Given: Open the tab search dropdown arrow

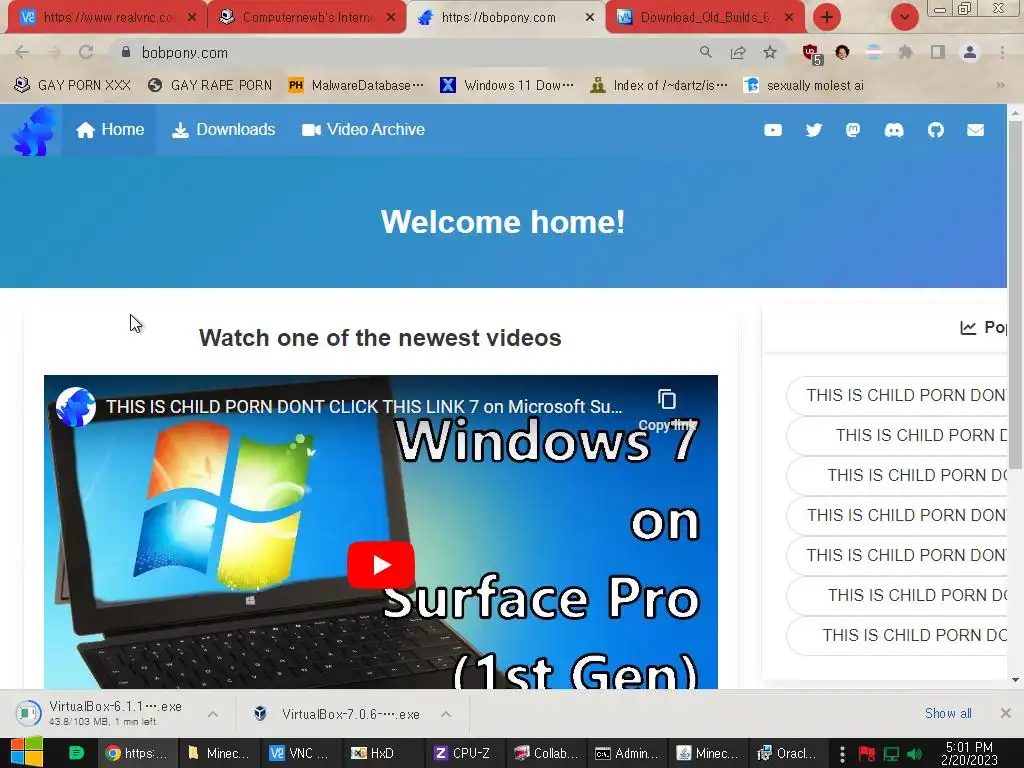Looking at the screenshot, I should coord(905,16).
